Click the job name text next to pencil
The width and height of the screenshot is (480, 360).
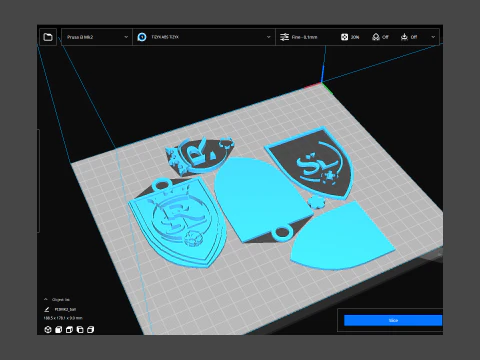click(x=65, y=309)
